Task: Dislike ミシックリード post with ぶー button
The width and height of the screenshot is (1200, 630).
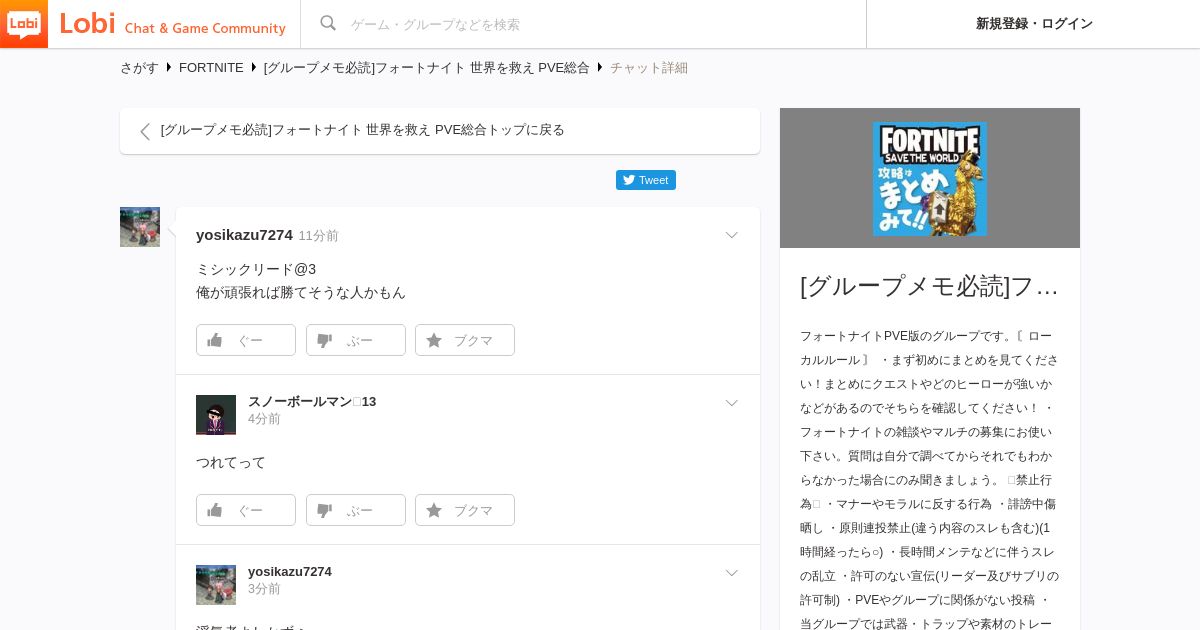Action: click(x=356, y=340)
